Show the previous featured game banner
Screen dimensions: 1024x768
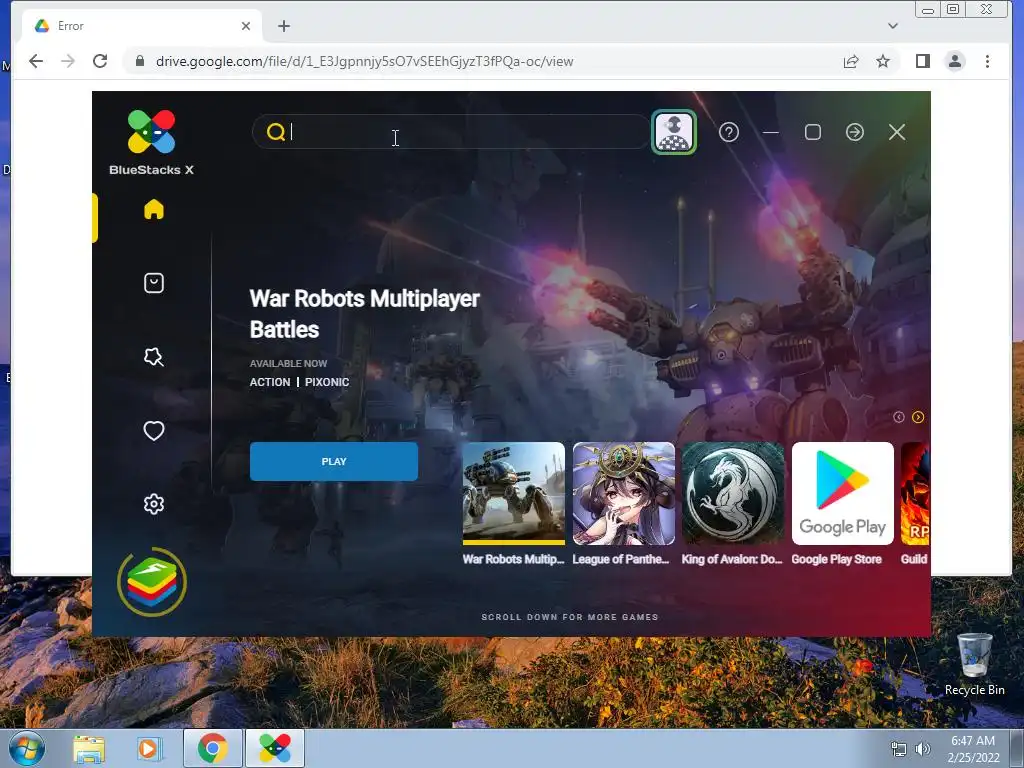(x=899, y=417)
